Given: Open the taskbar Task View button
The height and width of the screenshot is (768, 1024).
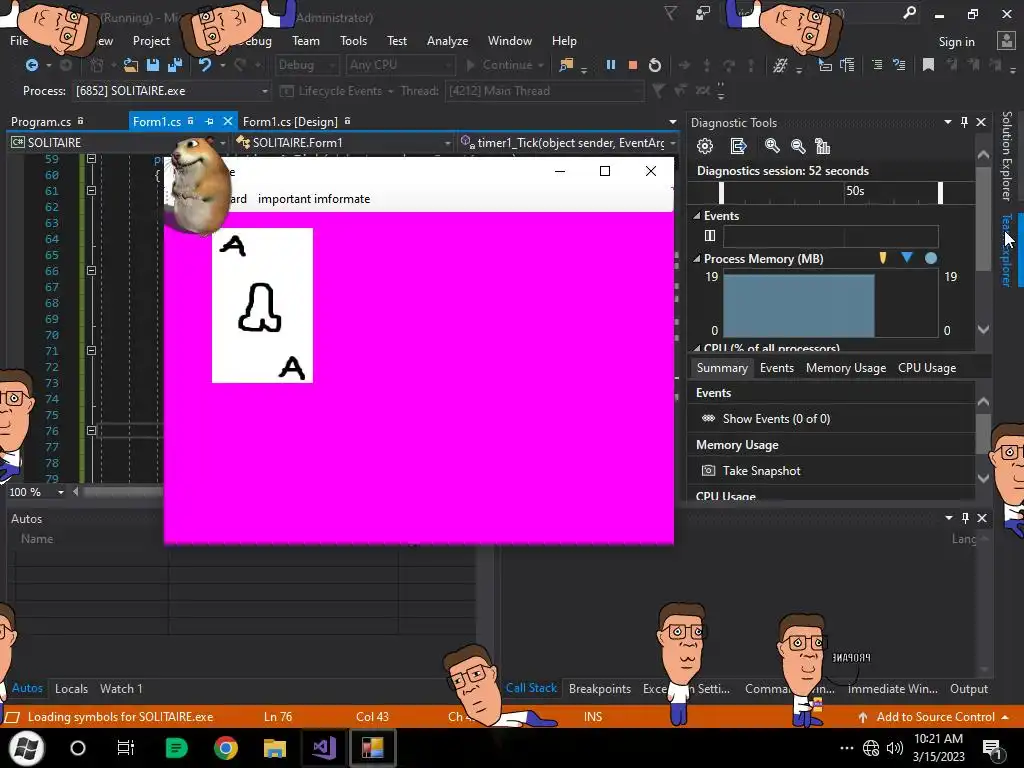Looking at the screenshot, I should (125, 748).
